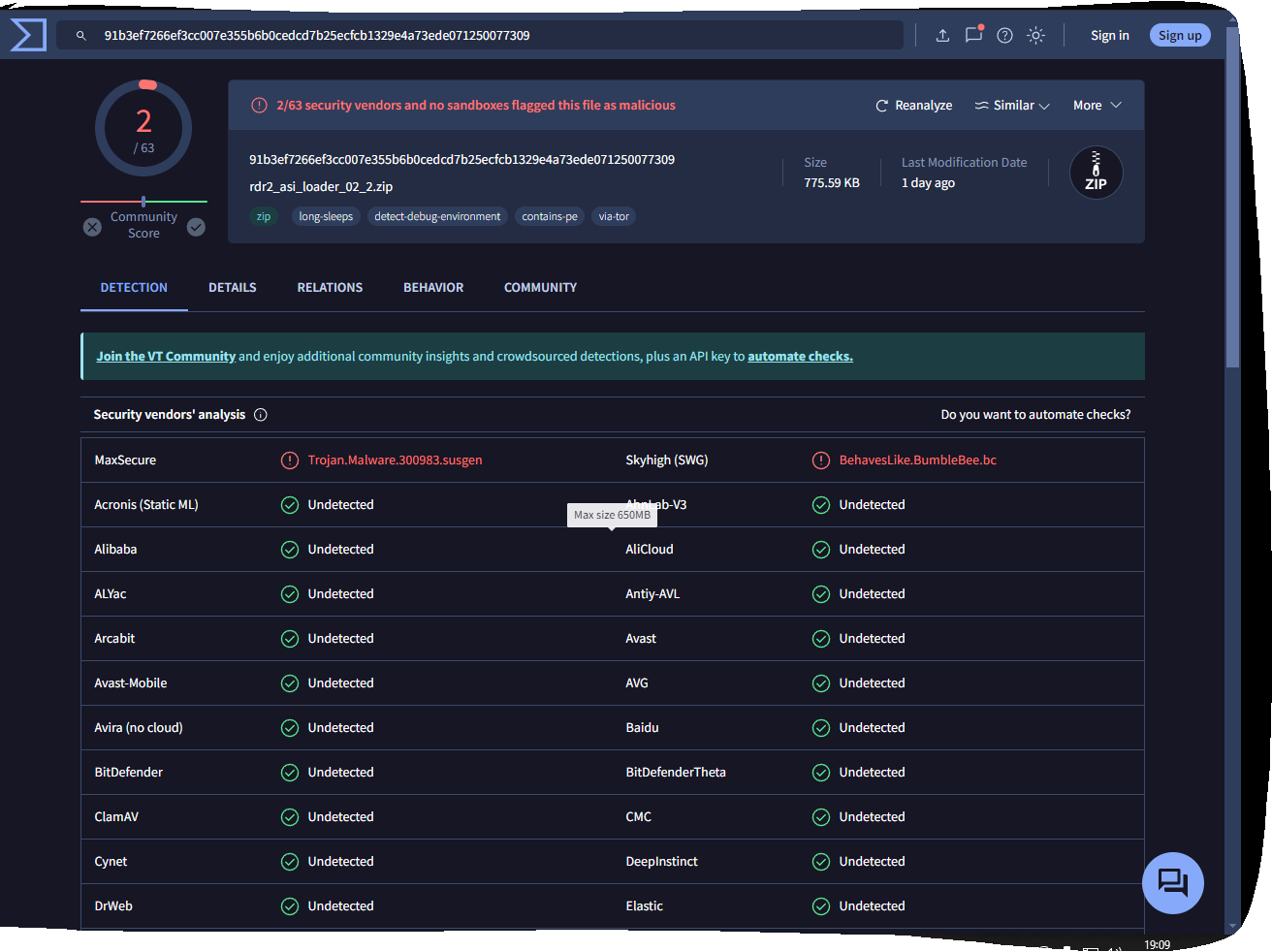The image size is (1272, 952).
Task: Click the green check icon in the DeepInstinct row
Action: tap(821, 862)
